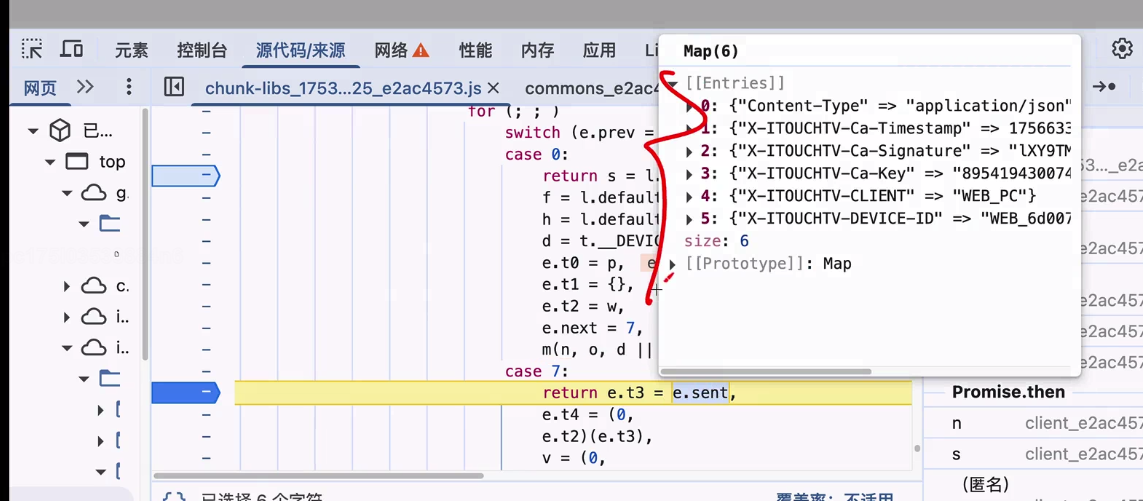Select the chunk-libs_1753 js file tab

pos(343,88)
